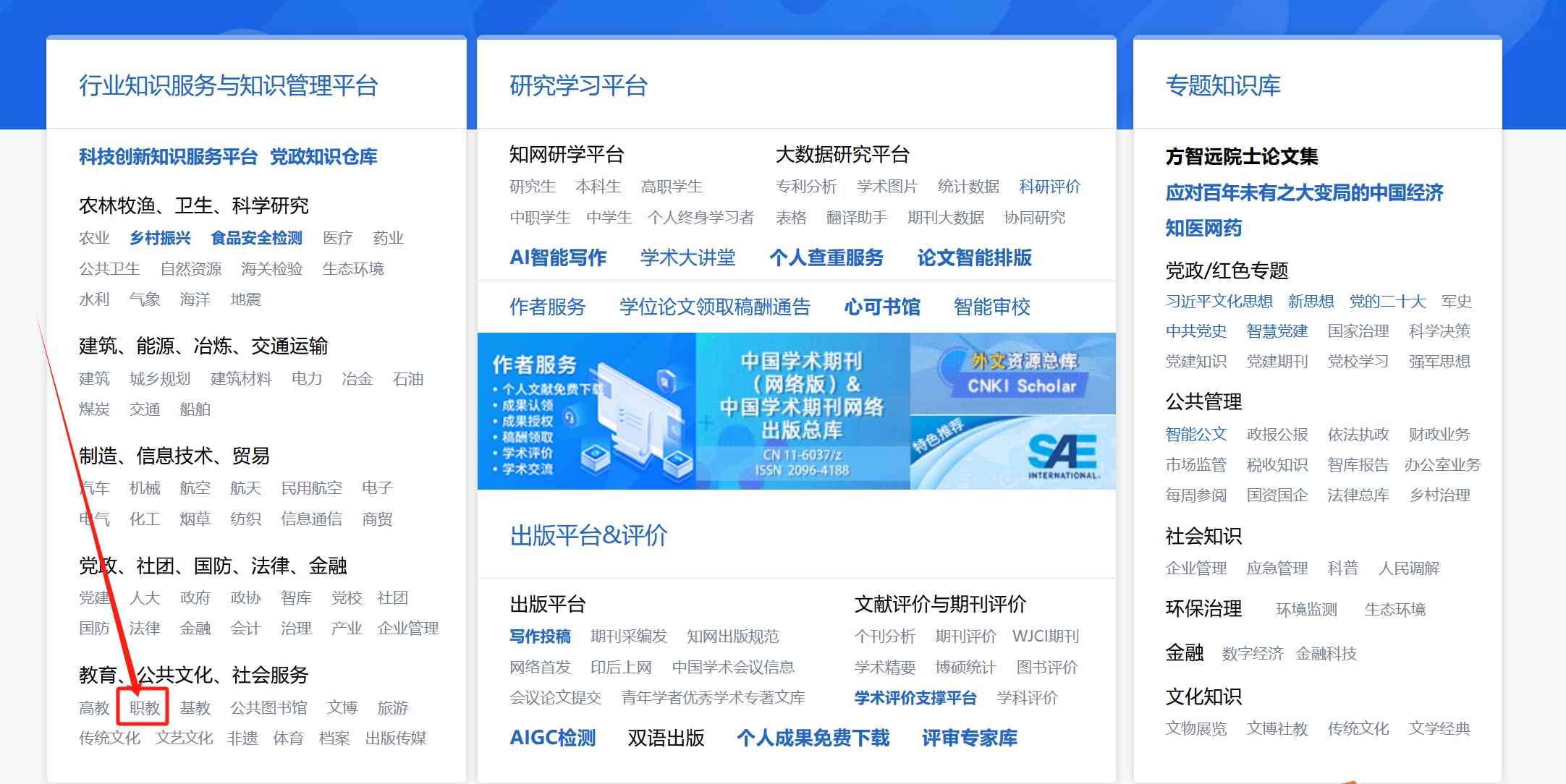Click 评审专家库 link
The height and width of the screenshot is (784, 1566).
[x=969, y=738]
